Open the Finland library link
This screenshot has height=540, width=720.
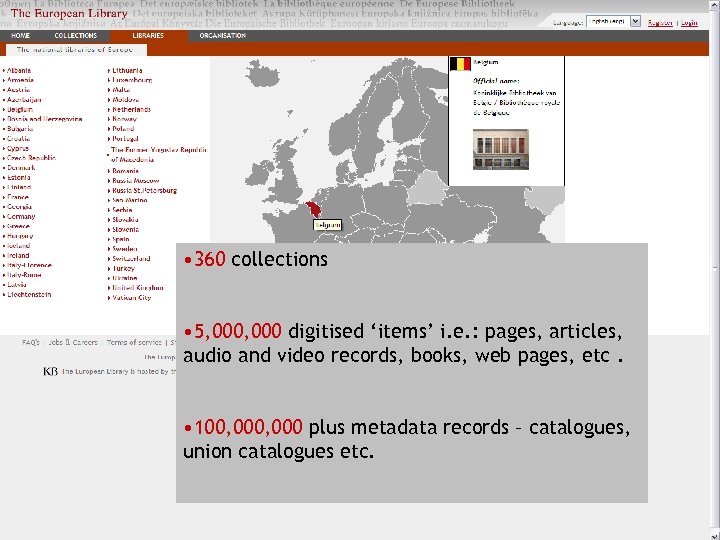click(x=19, y=187)
